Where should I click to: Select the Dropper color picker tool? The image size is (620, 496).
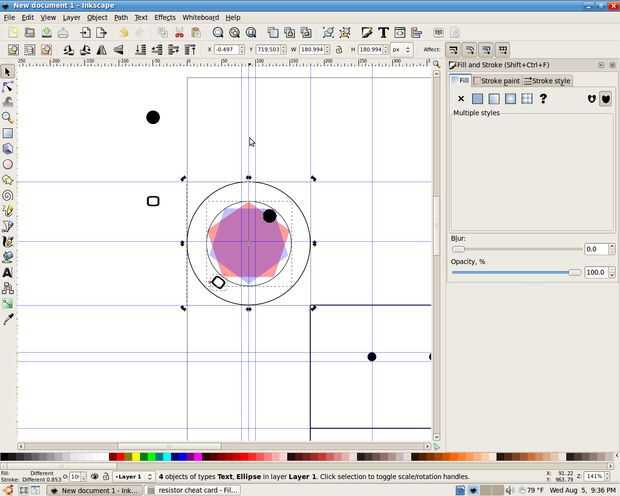coord(8,319)
